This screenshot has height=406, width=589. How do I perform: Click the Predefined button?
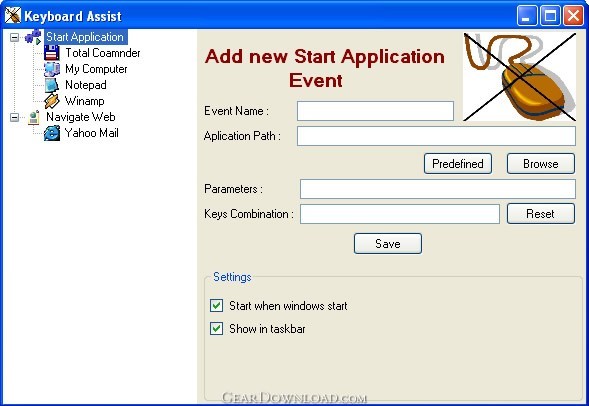pos(458,164)
